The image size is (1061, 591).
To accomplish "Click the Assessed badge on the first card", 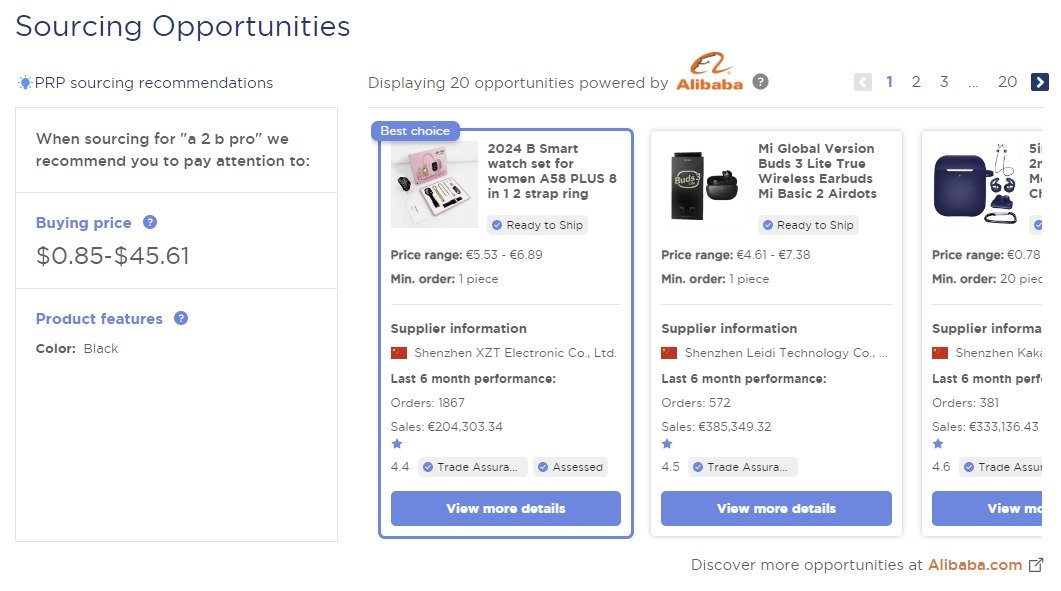I will click(x=570, y=467).
